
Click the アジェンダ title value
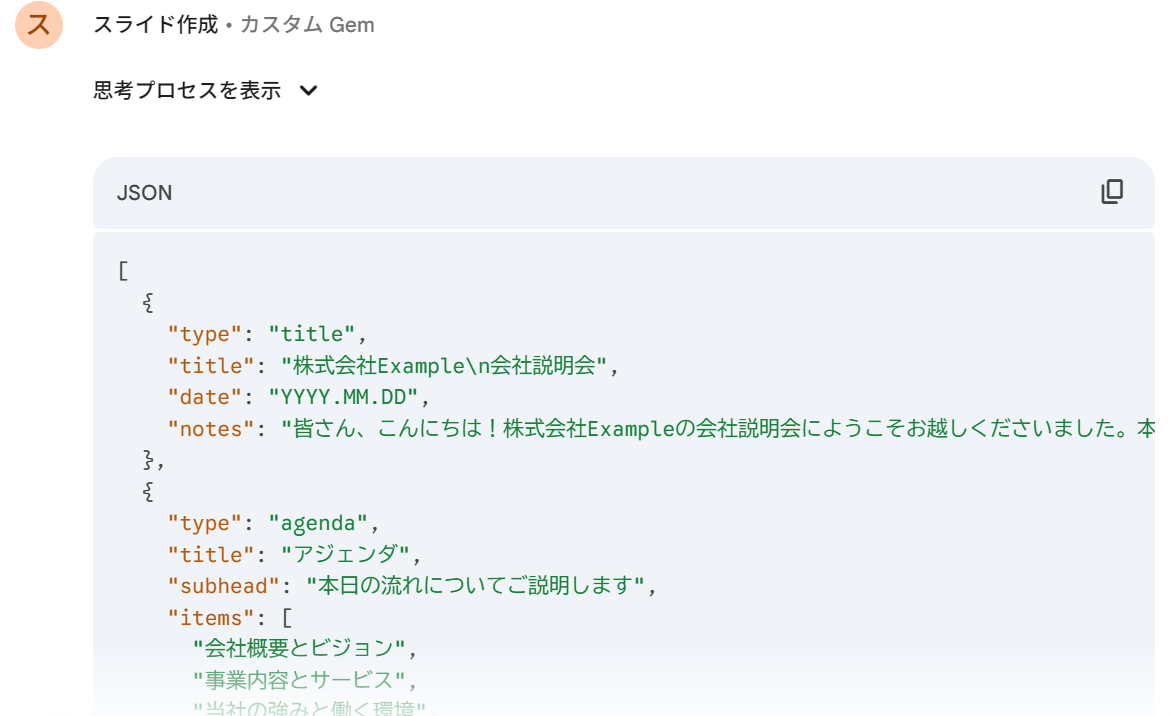345,555
